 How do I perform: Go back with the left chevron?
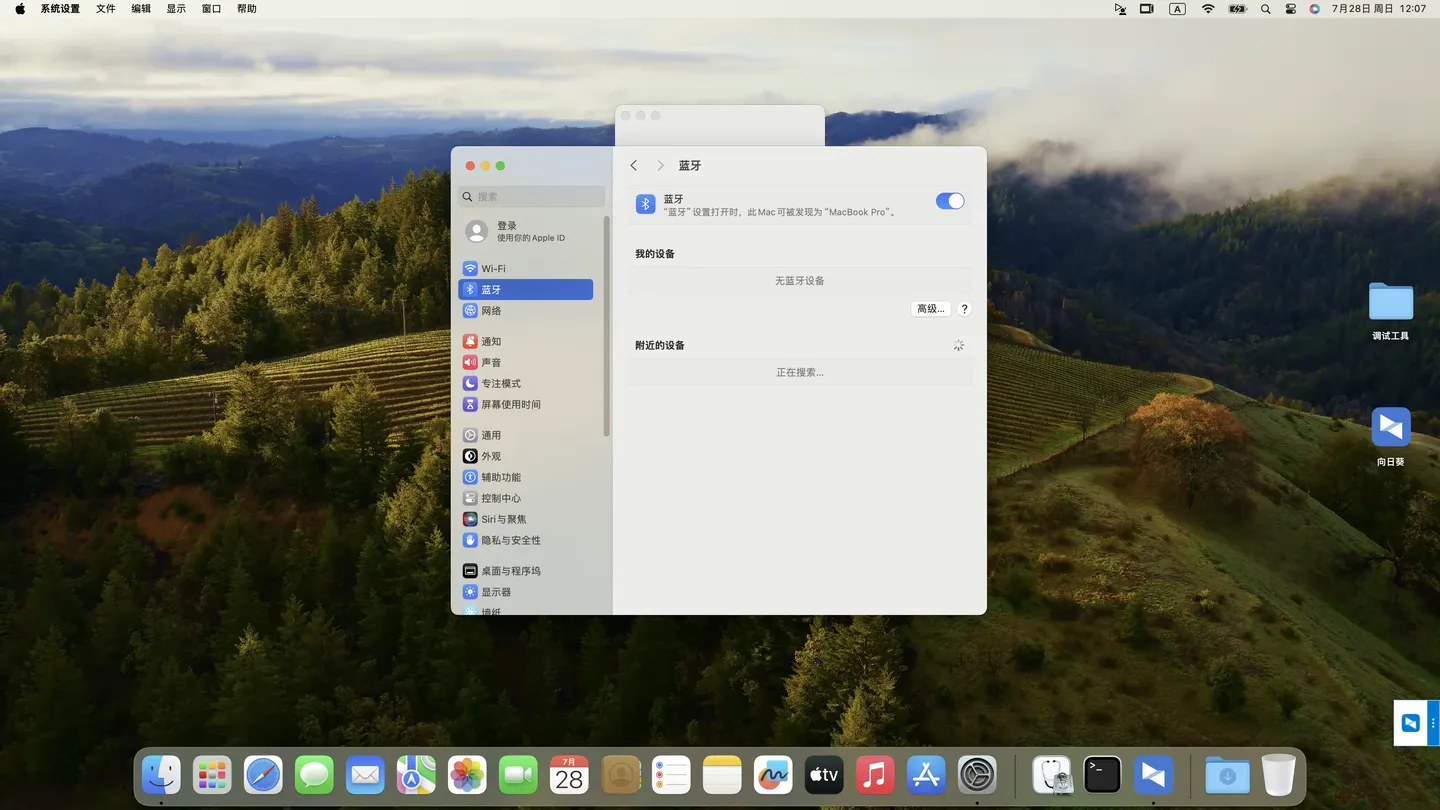point(634,165)
